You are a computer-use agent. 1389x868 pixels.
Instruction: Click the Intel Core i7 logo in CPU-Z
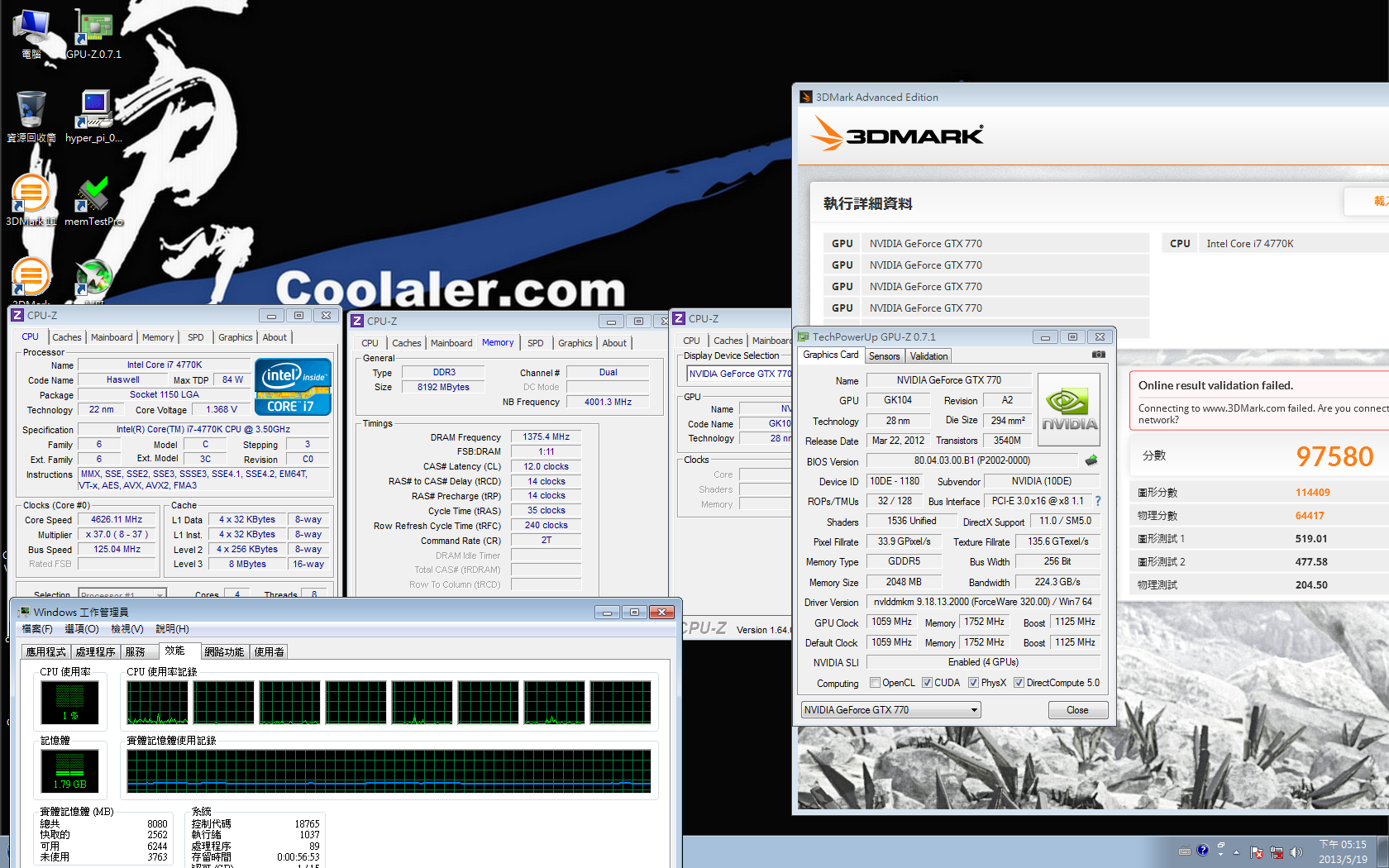(293, 386)
